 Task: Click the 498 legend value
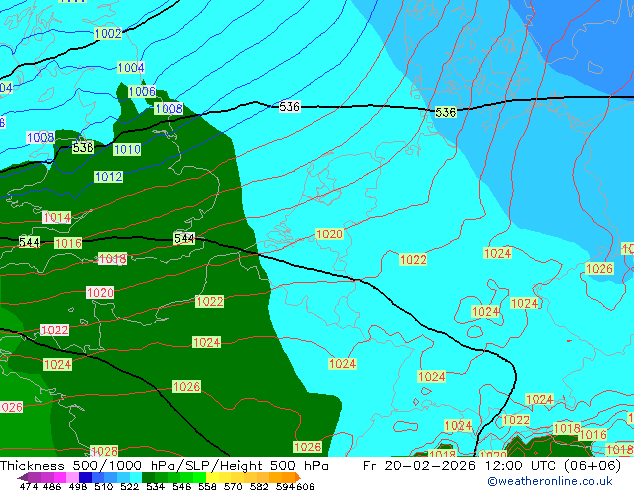(x=78, y=486)
